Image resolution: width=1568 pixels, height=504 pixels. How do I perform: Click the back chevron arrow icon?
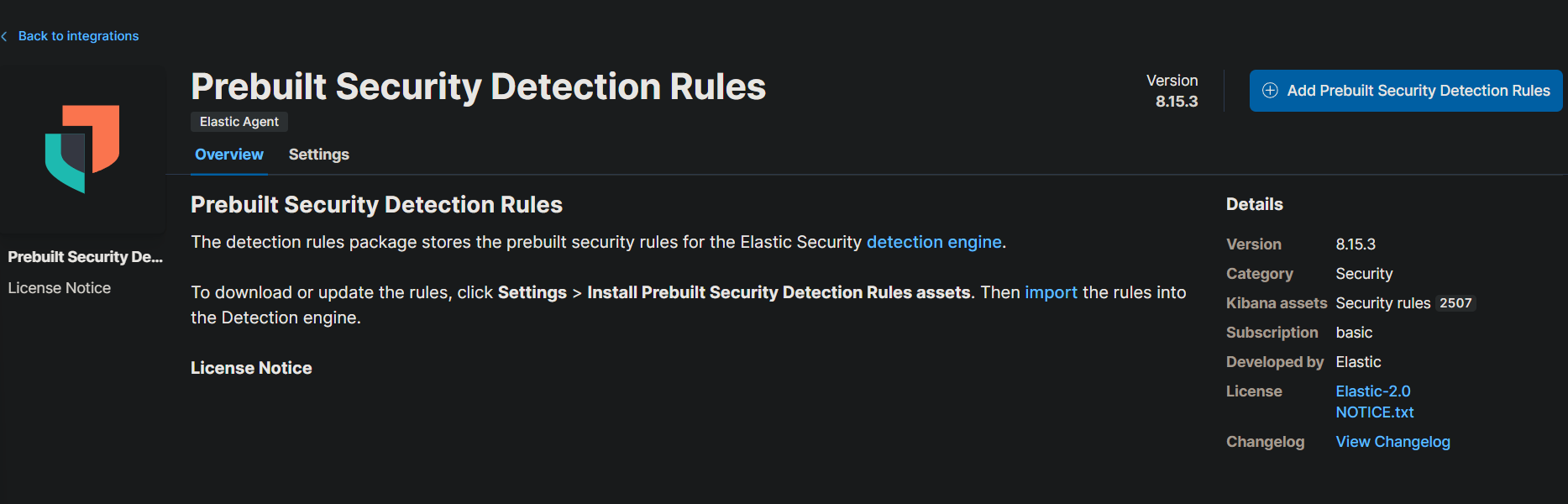[5, 36]
